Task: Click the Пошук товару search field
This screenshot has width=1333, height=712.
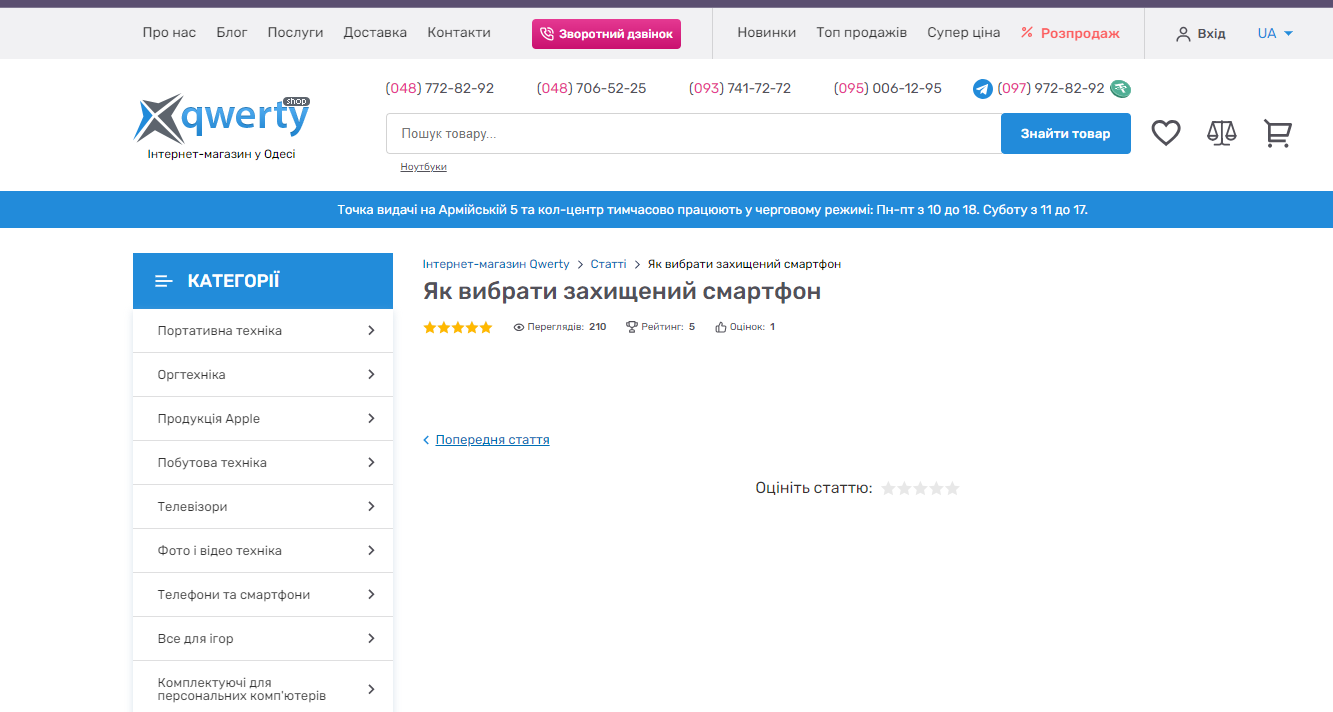Action: pos(693,134)
